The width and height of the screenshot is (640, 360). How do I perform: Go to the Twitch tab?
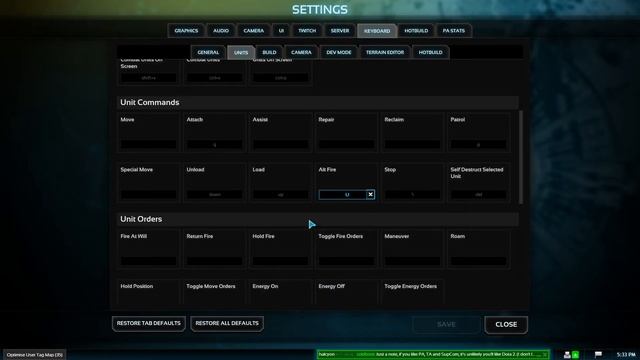[307, 31]
